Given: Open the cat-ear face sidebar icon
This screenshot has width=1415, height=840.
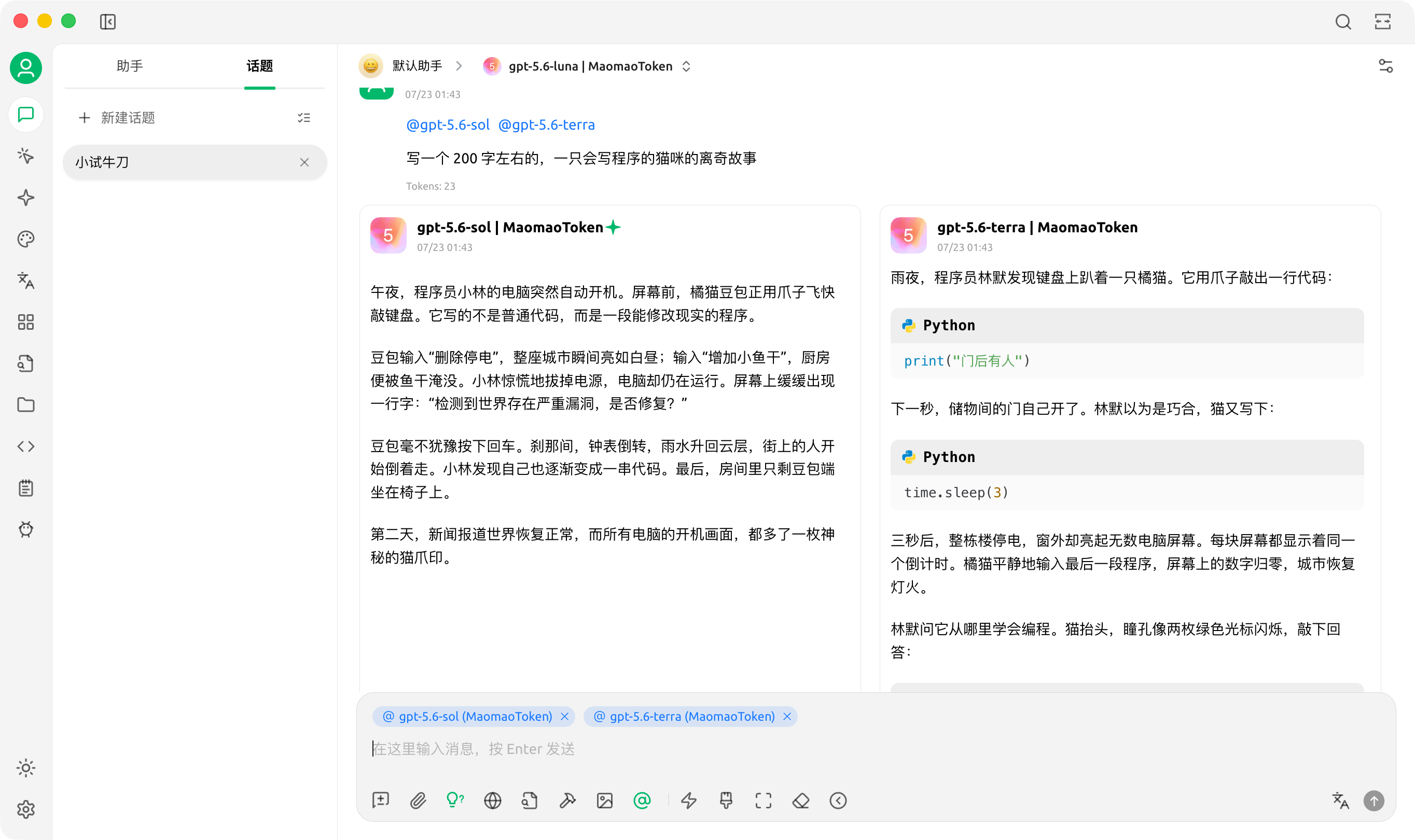Looking at the screenshot, I should pos(26,529).
